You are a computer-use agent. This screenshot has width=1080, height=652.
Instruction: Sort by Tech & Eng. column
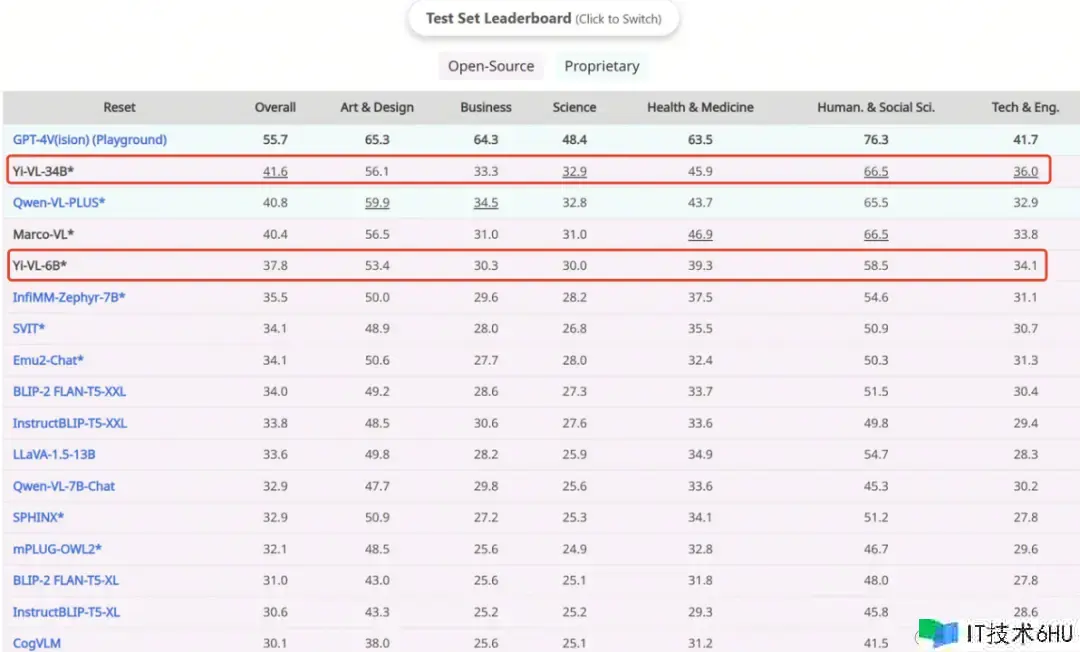pos(1025,107)
